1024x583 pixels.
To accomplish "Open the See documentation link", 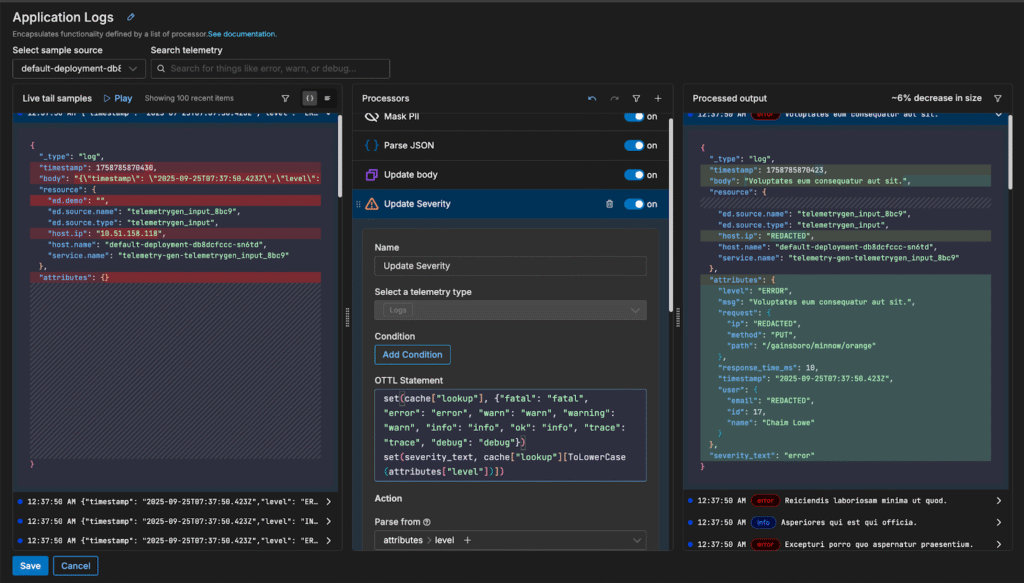I will [242, 34].
